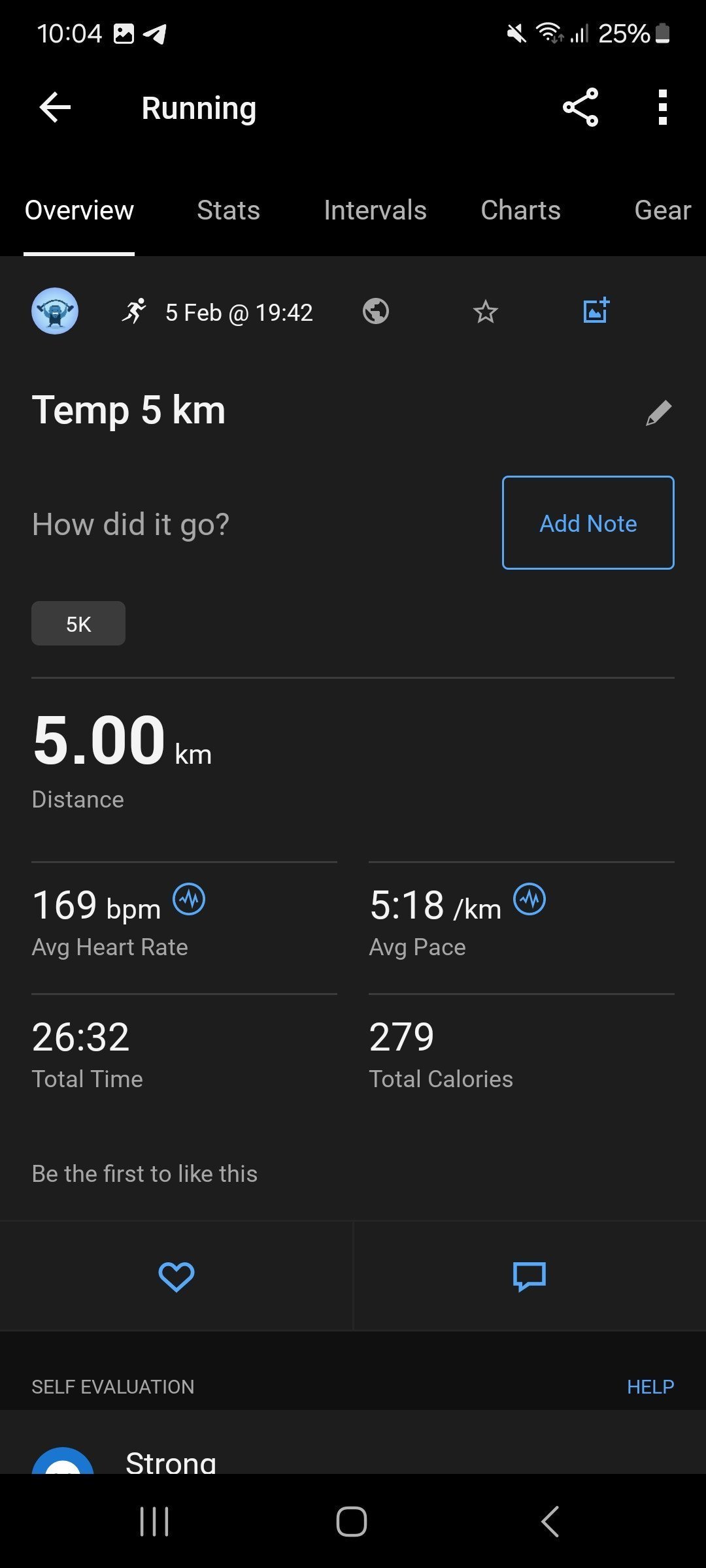
Task: Open heart rate insight icon beside bpm
Action: 189,900
